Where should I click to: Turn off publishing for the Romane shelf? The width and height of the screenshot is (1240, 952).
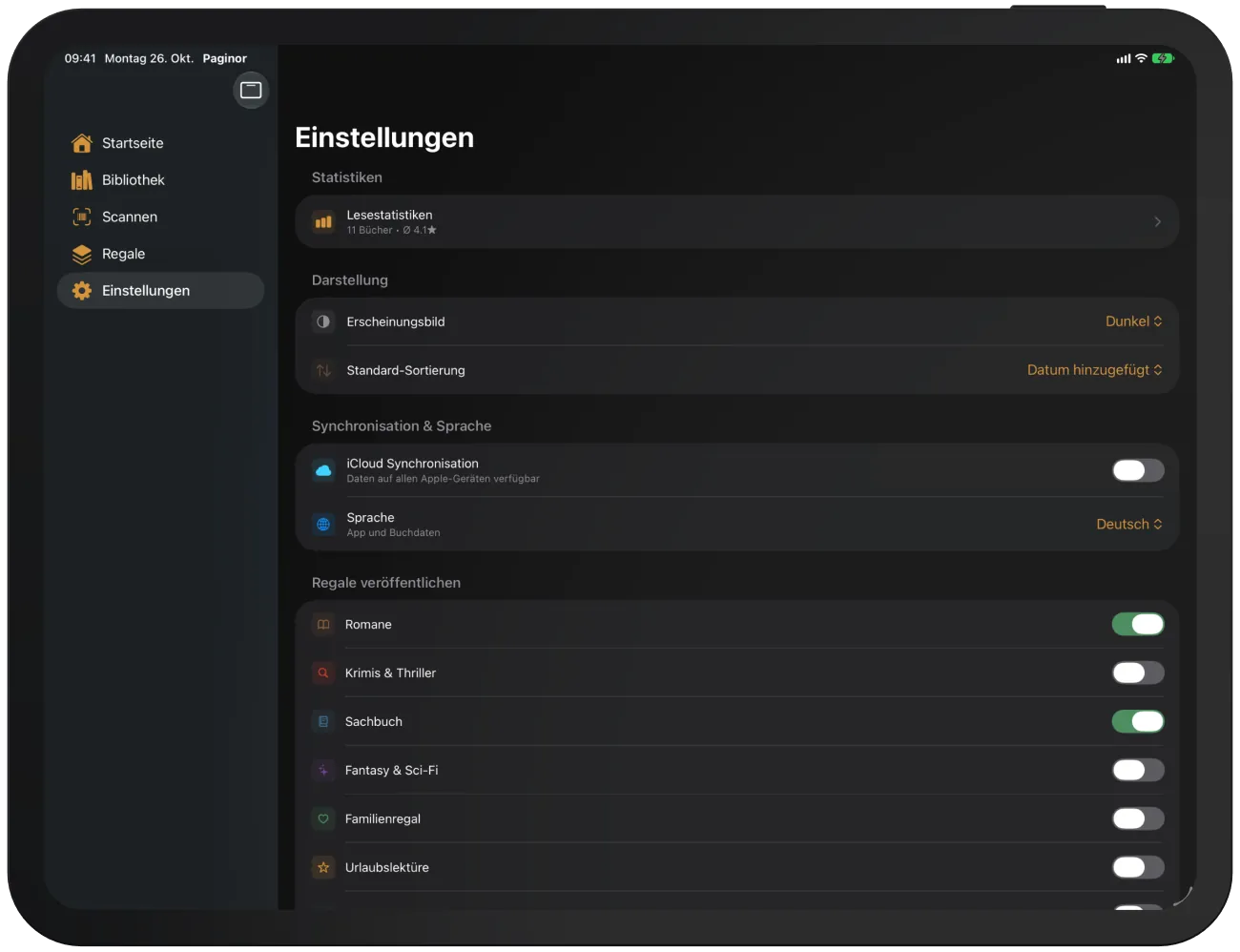[1138, 625]
